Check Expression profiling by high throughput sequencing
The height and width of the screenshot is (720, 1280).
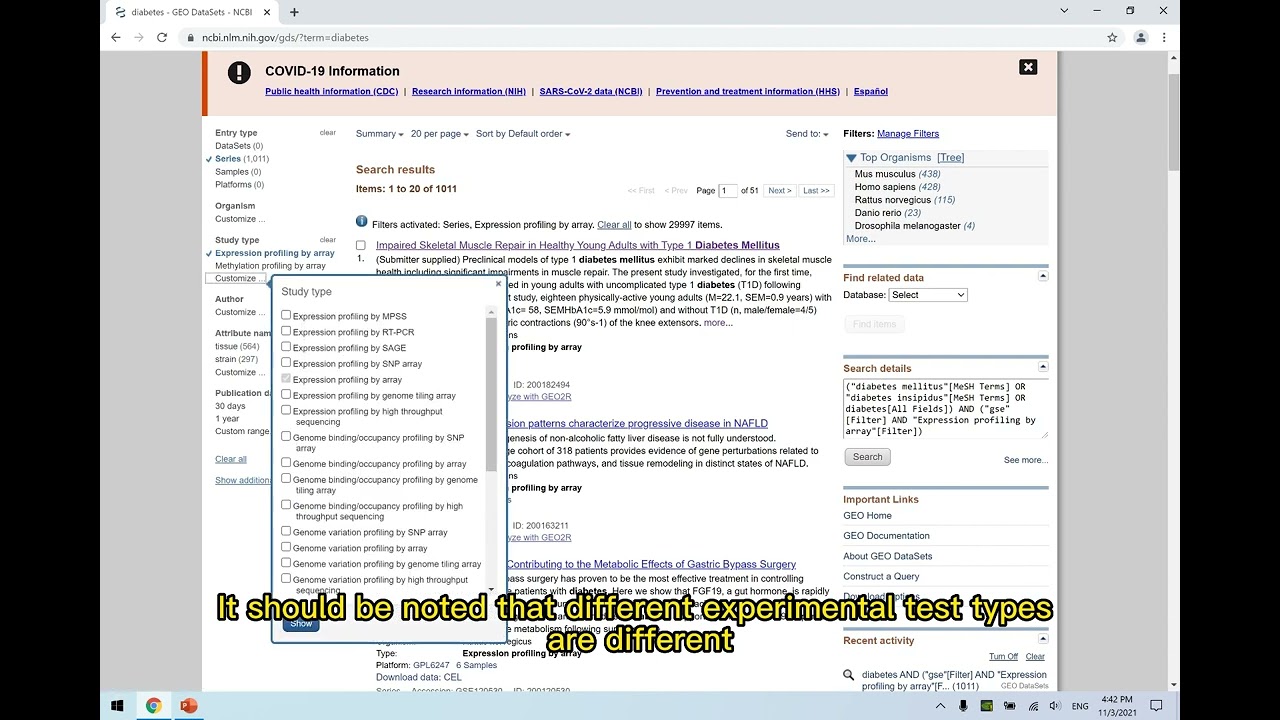click(x=286, y=410)
